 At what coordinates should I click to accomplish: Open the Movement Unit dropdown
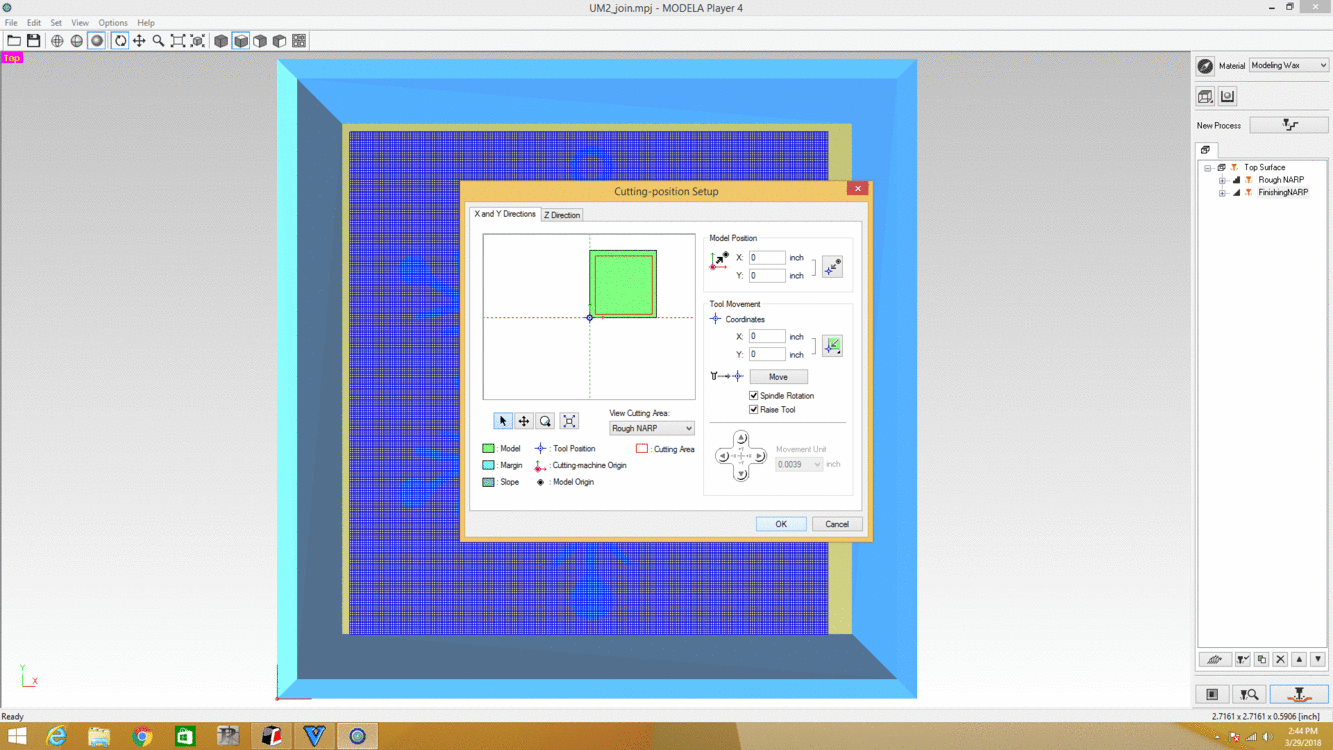(x=799, y=464)
